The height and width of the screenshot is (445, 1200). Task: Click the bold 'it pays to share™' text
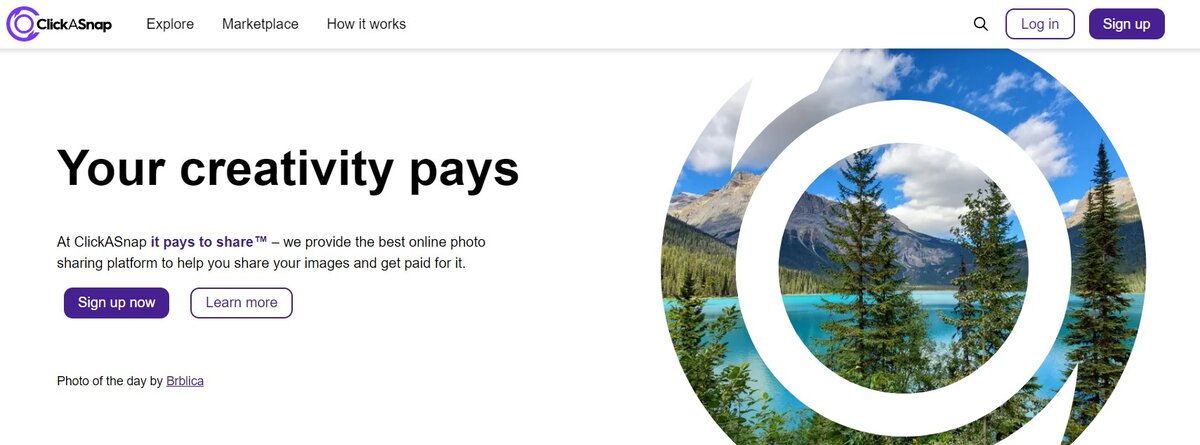tap(209, 242)
